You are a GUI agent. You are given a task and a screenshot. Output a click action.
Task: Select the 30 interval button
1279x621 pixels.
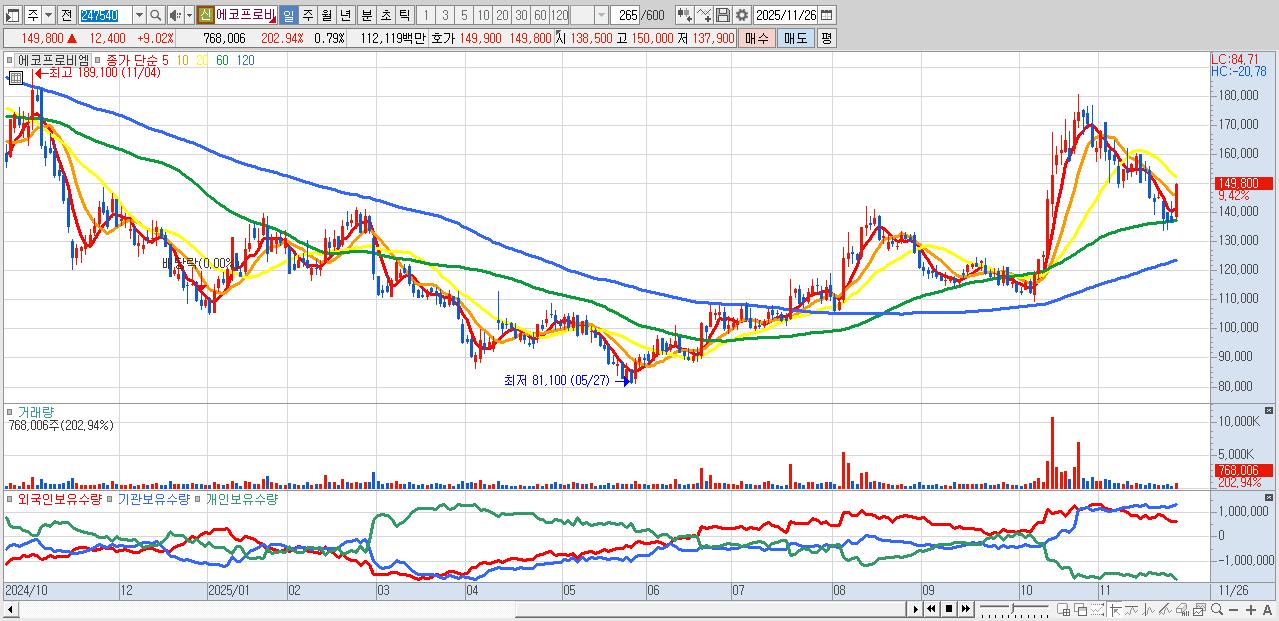pos(521,15)
